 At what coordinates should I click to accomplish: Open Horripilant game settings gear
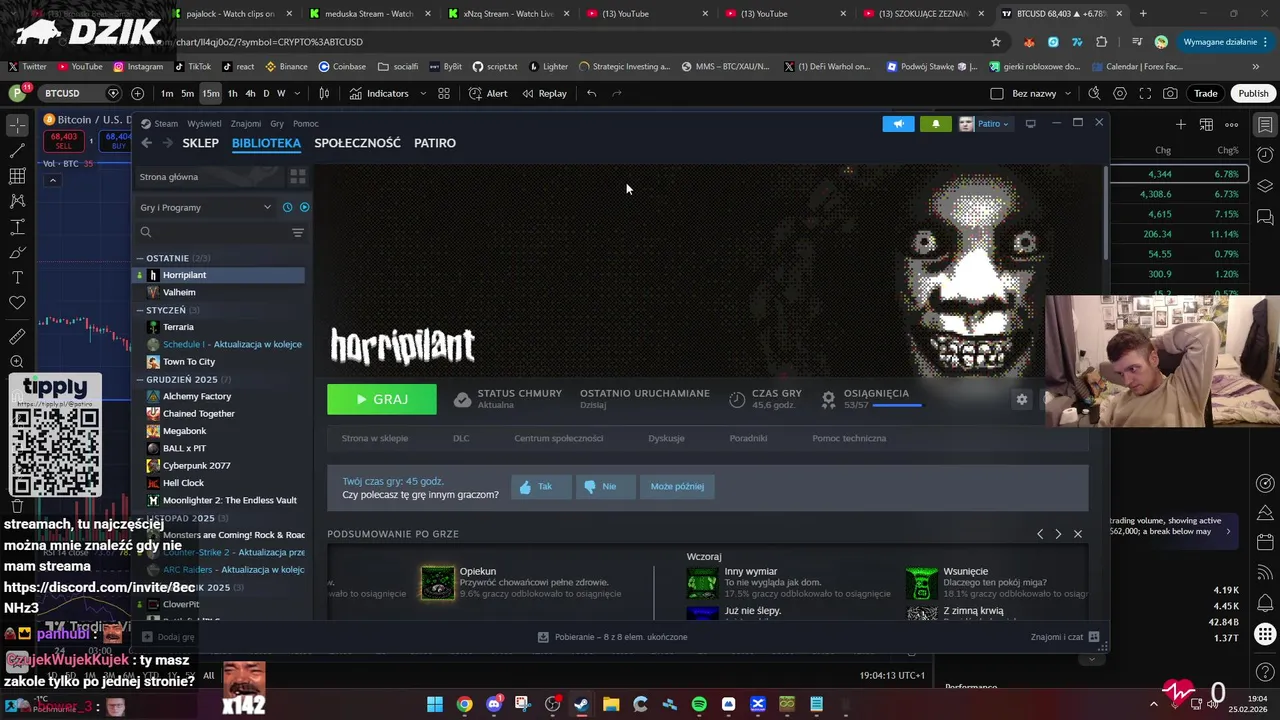[1021, 399]
